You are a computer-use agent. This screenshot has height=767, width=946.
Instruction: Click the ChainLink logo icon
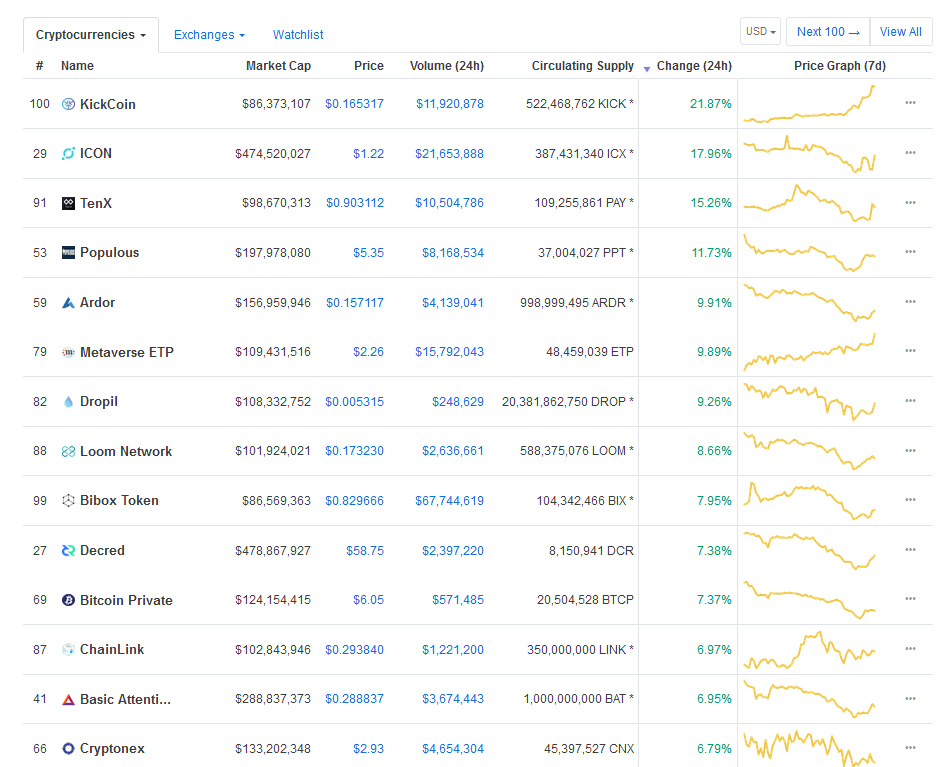(x=68, y=649)
